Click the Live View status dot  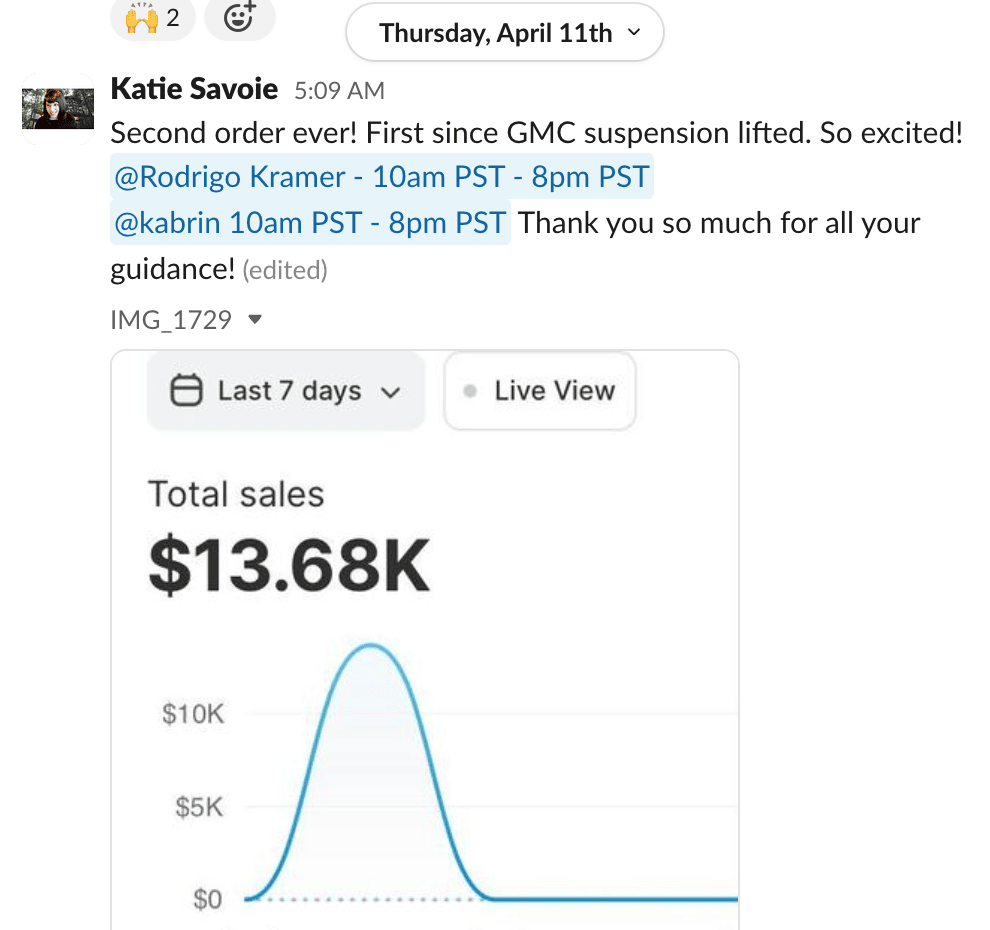coord(470,391)
